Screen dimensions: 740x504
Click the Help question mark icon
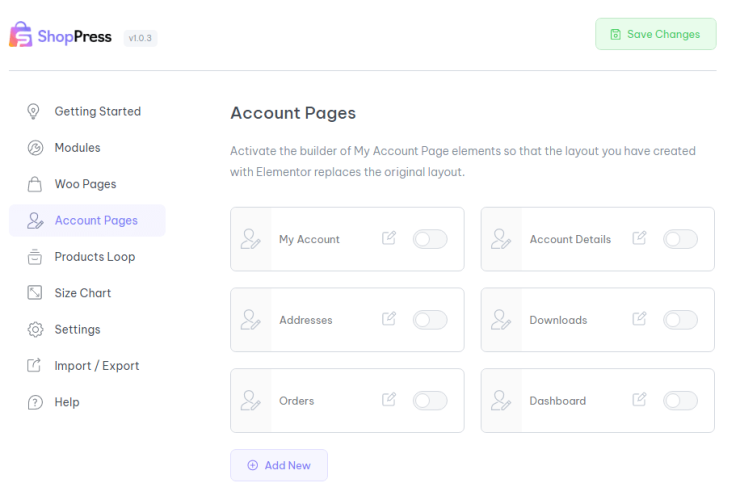tap(35, 402)
